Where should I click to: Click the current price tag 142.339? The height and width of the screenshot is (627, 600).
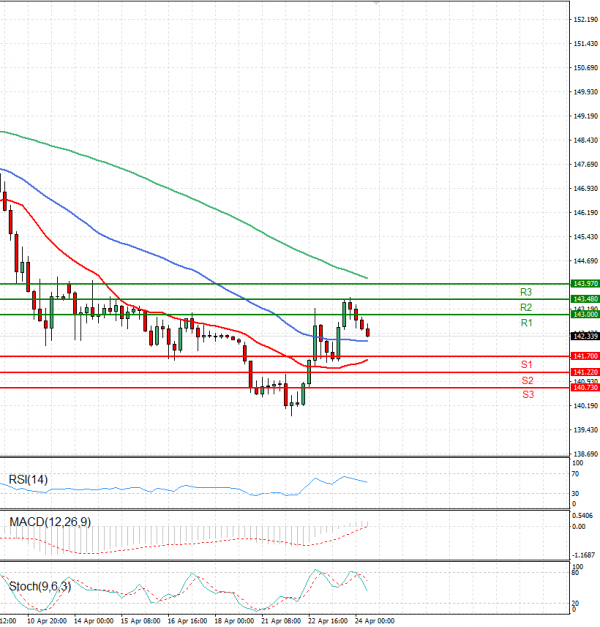click(584, 336)
